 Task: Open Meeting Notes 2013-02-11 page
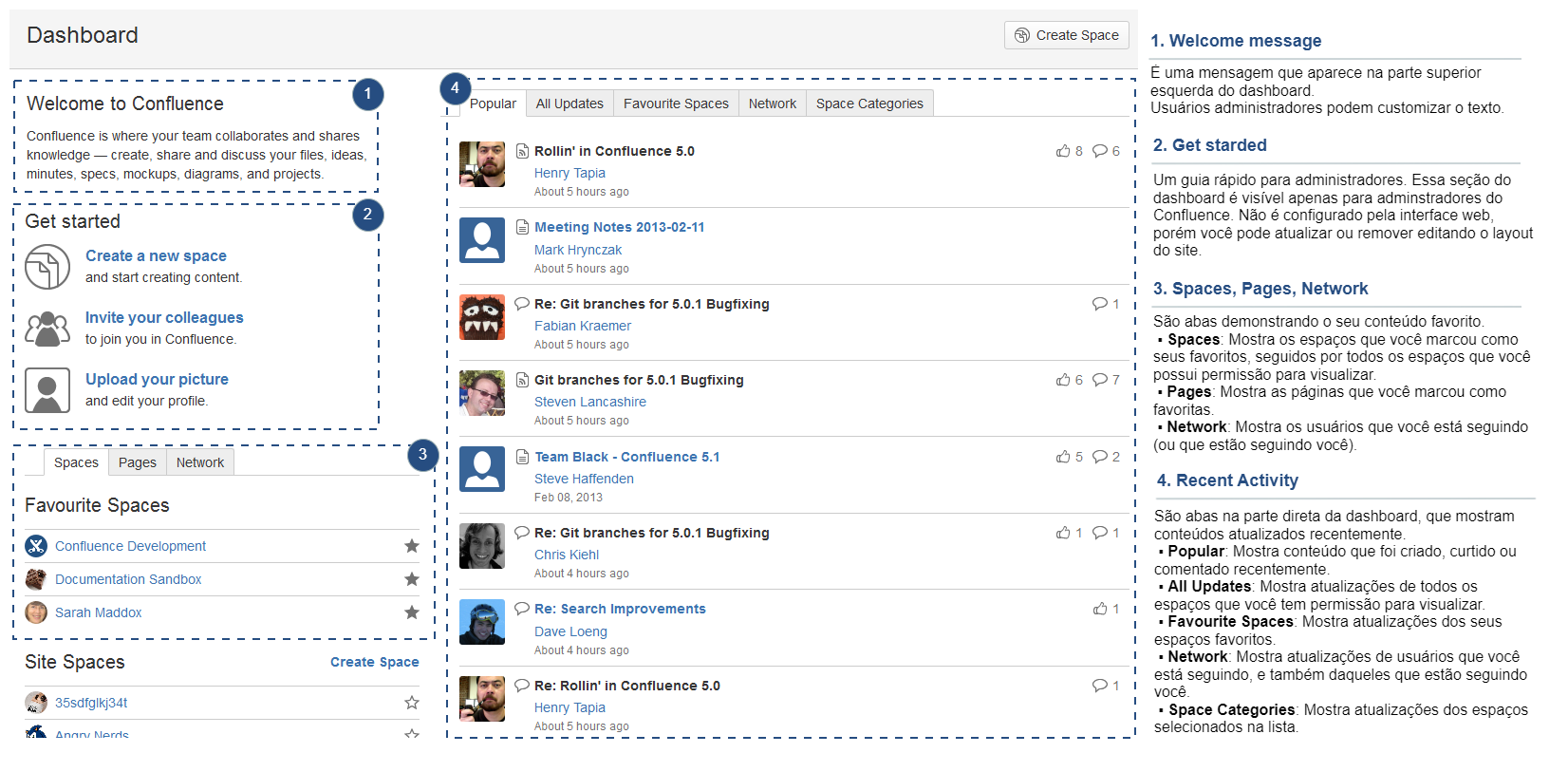[x=620, y=227]
